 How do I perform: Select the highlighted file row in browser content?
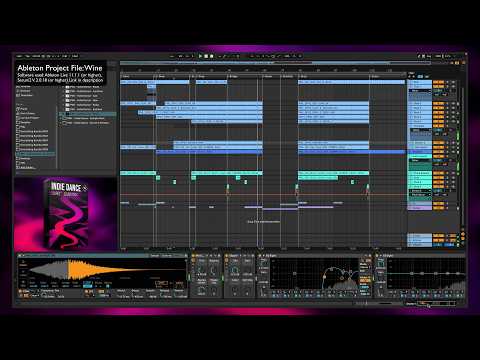(x=88, y=114)
